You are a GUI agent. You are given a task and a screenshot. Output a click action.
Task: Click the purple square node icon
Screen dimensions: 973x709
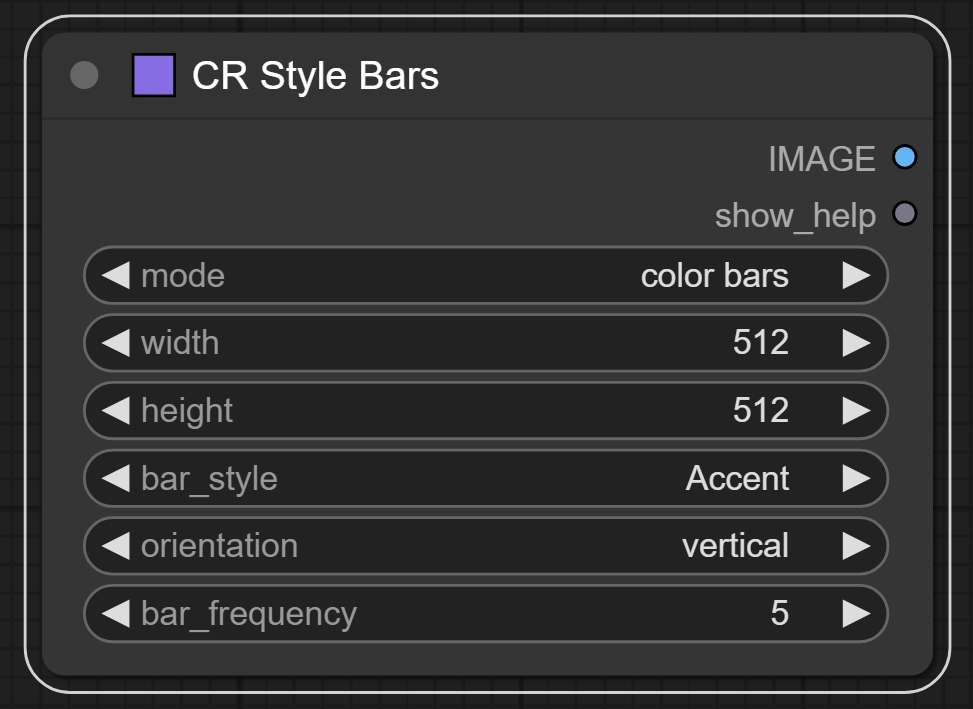(x=154, y=76)
